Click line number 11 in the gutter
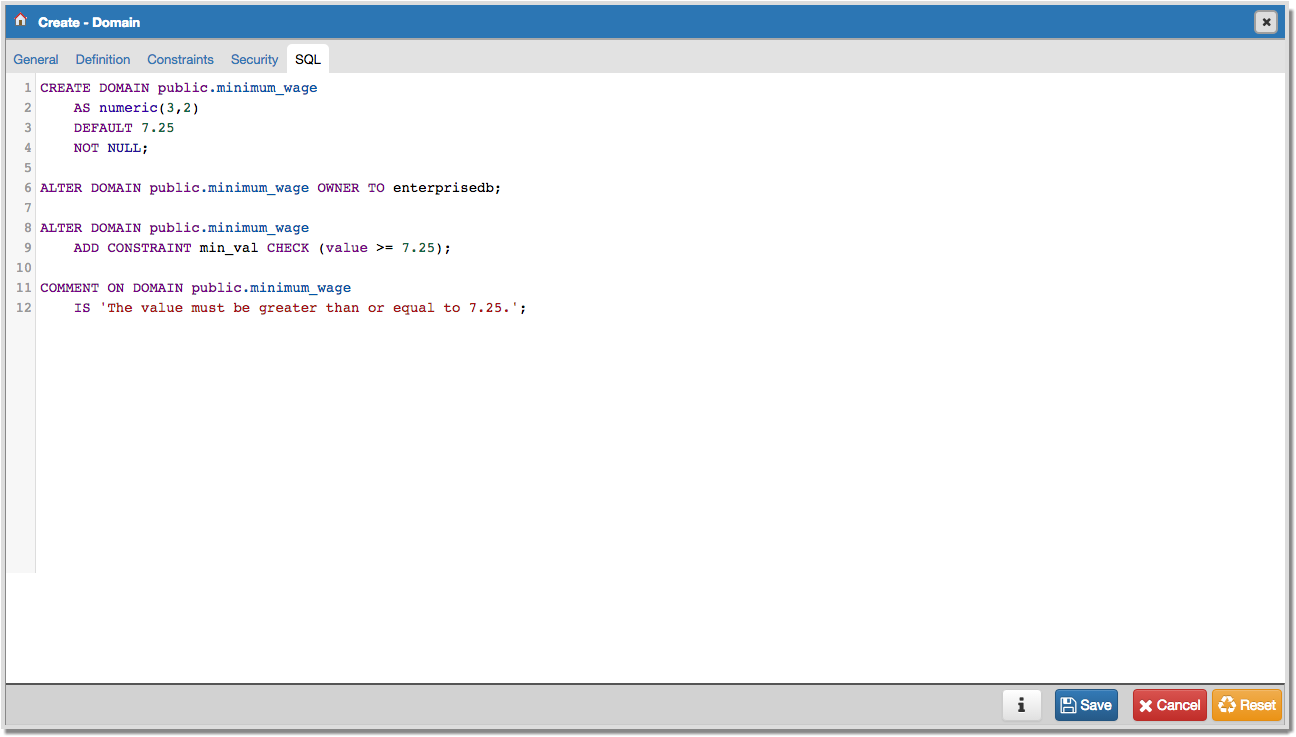 point(22,288)
